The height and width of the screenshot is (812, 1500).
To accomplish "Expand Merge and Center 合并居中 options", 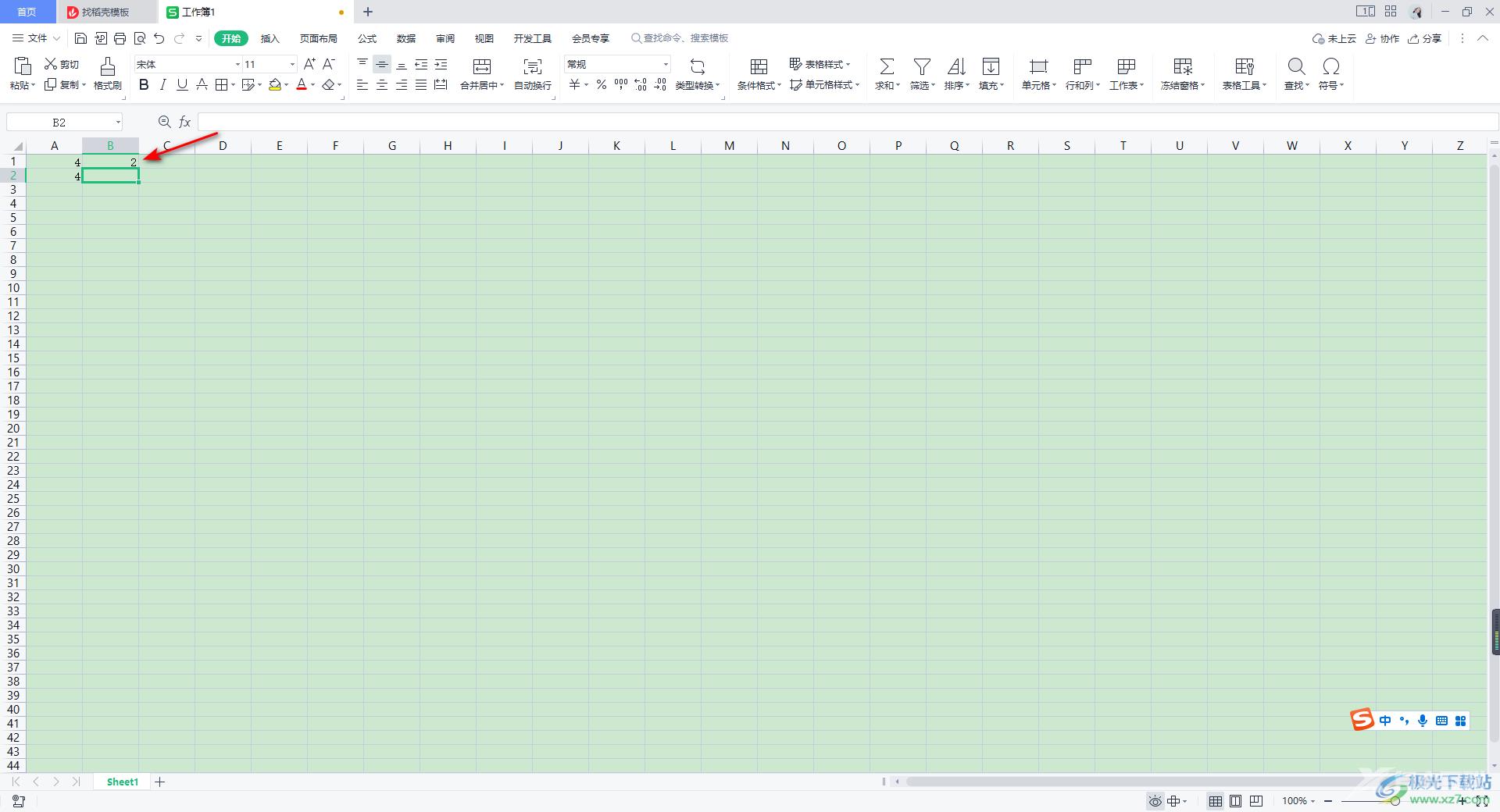I will coord(502,86).
